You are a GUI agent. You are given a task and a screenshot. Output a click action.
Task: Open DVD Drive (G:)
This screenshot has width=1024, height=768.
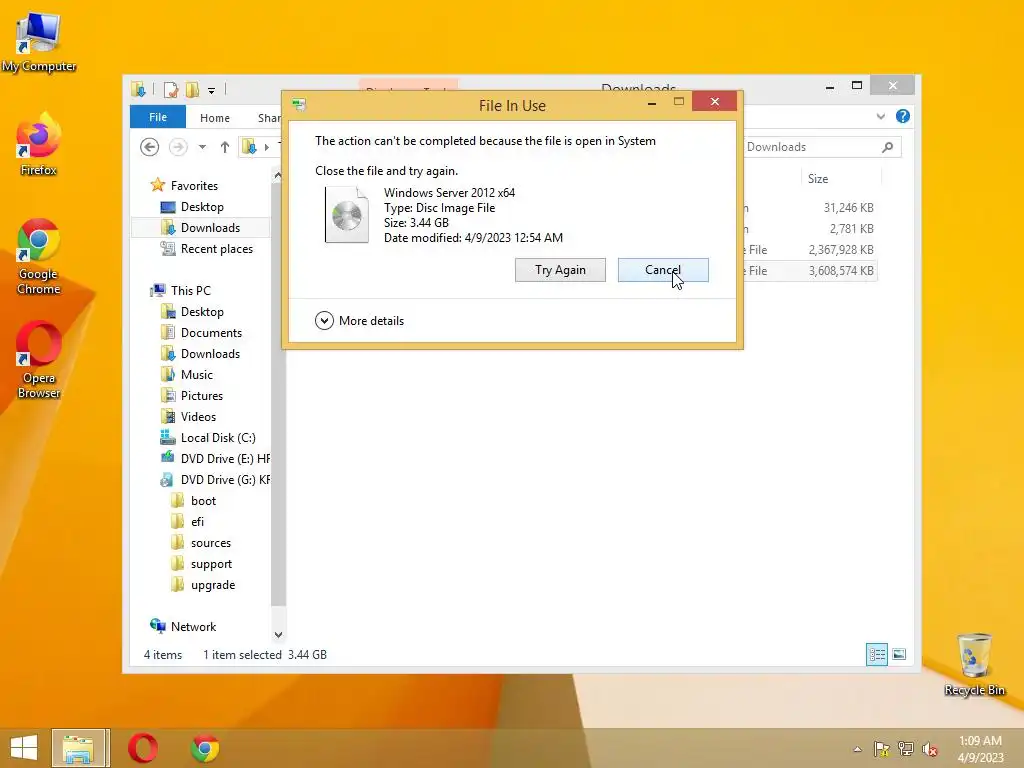click(x=215, y=479)
